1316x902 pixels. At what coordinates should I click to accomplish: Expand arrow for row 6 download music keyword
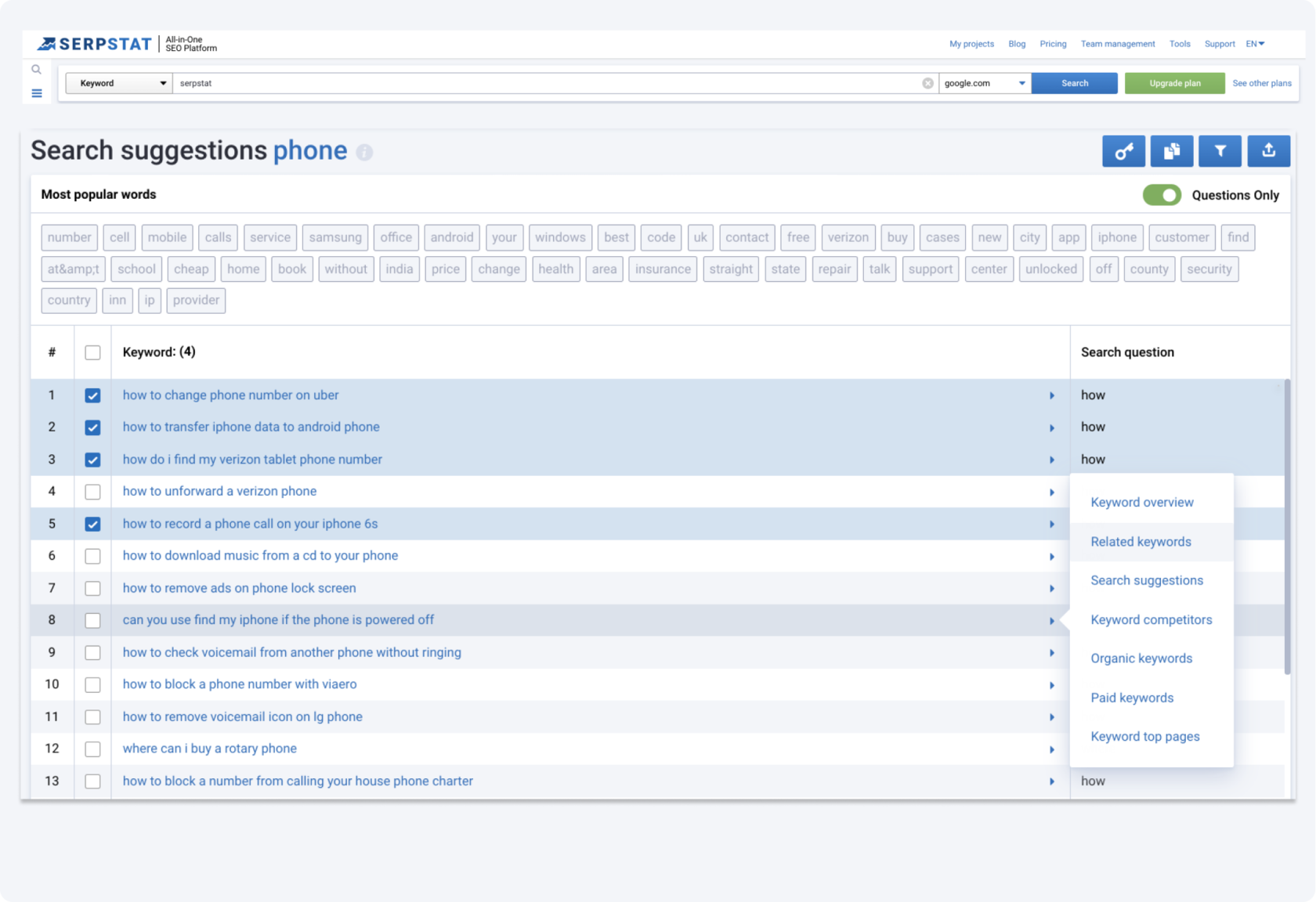tap(1052, 557)
